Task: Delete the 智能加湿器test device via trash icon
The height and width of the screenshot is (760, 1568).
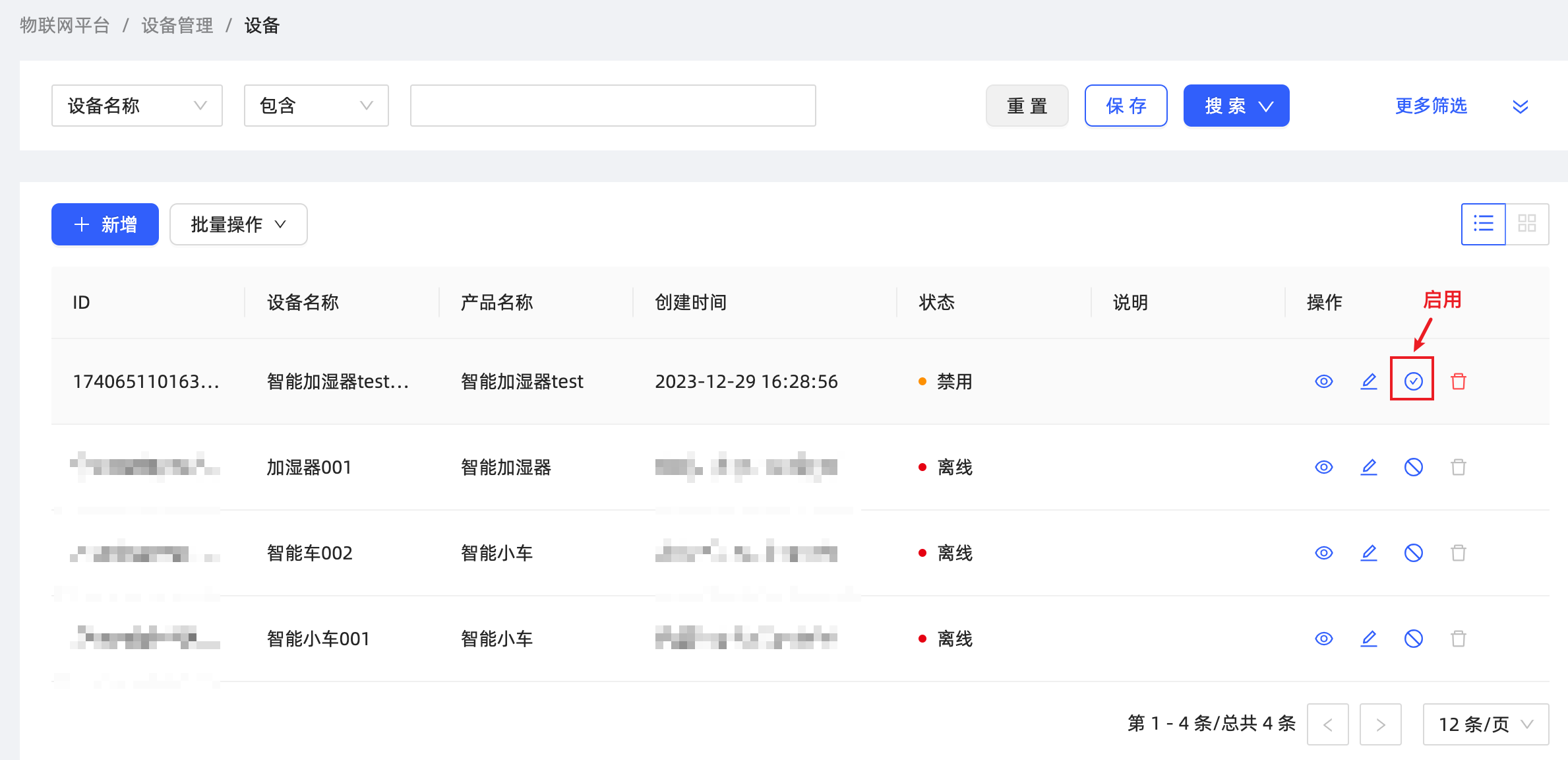Action: point(1458,381)
